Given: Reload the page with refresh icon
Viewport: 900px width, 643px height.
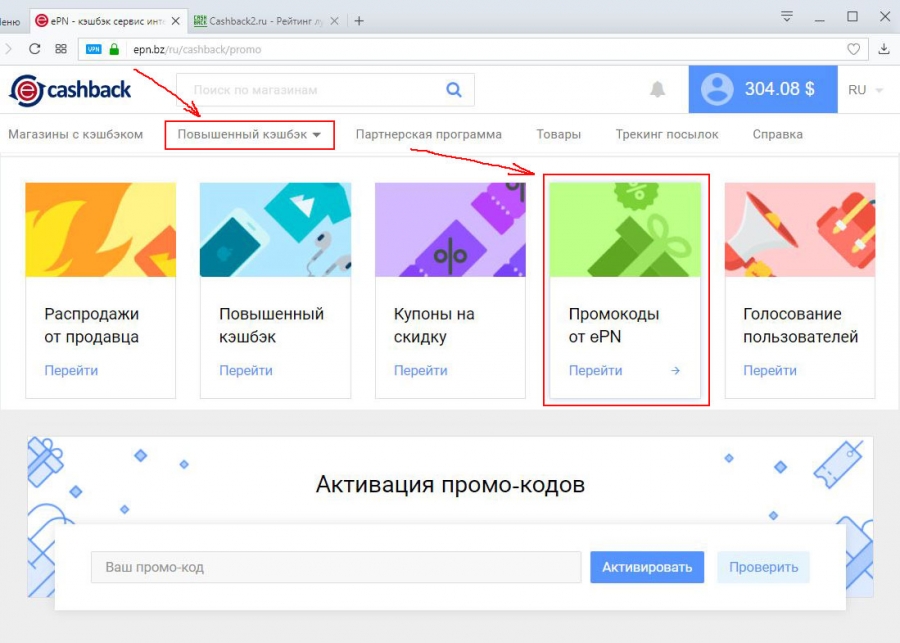Looking at the screenshot, I should click(34, 49).
